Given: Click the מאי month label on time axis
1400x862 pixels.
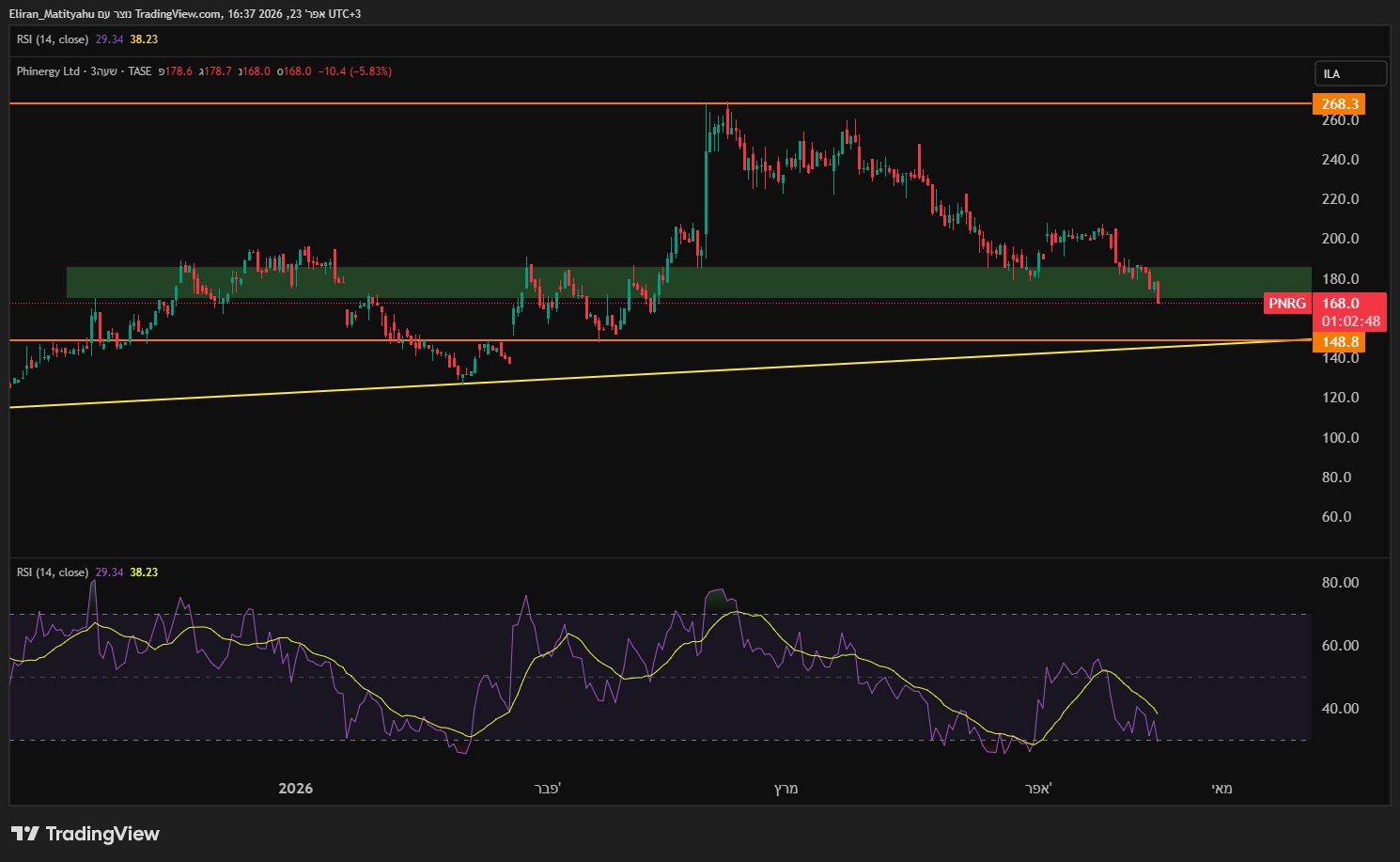Looking at the screenshot, I should (x=1221, y=789).
